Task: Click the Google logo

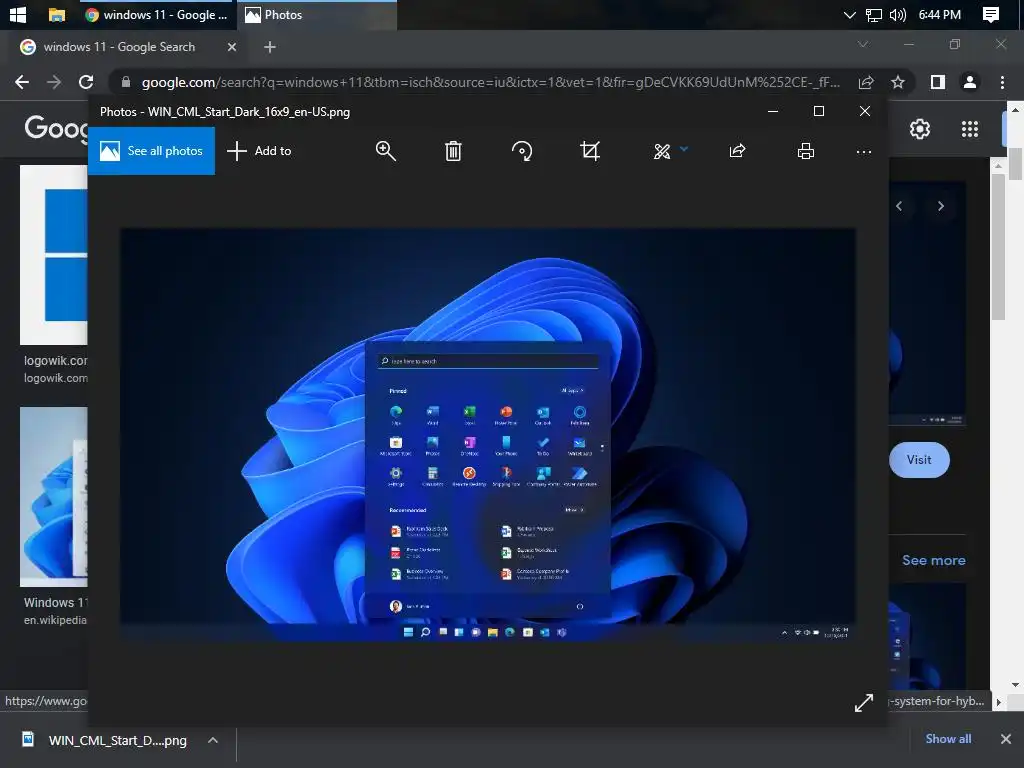Action: (x=56, y=128)
